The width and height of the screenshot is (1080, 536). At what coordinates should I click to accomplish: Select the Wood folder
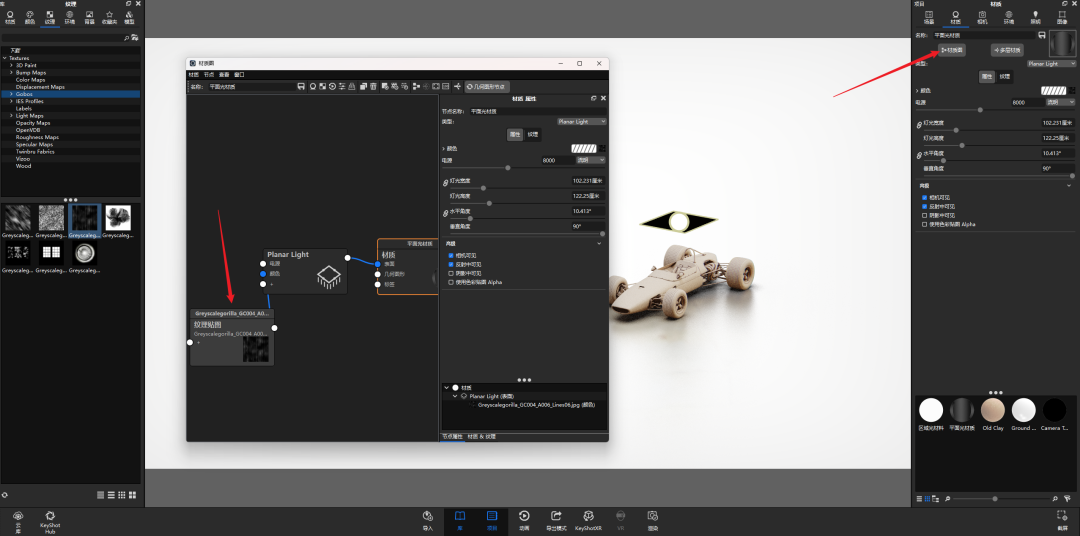click(23, 166)
